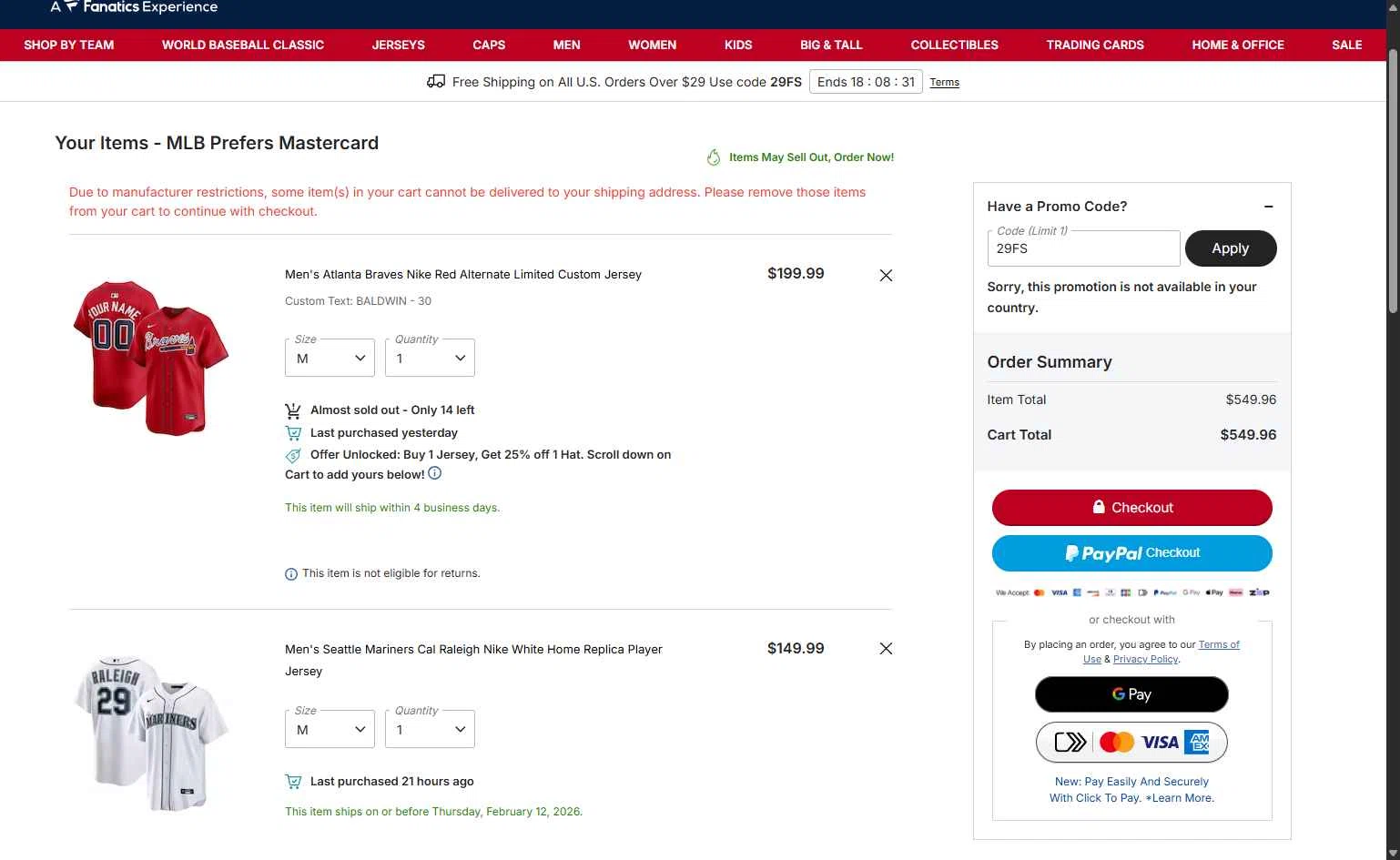Click the promo code input field
The width and height of the screenshot is (1400, 860).
pos(1083,248)
